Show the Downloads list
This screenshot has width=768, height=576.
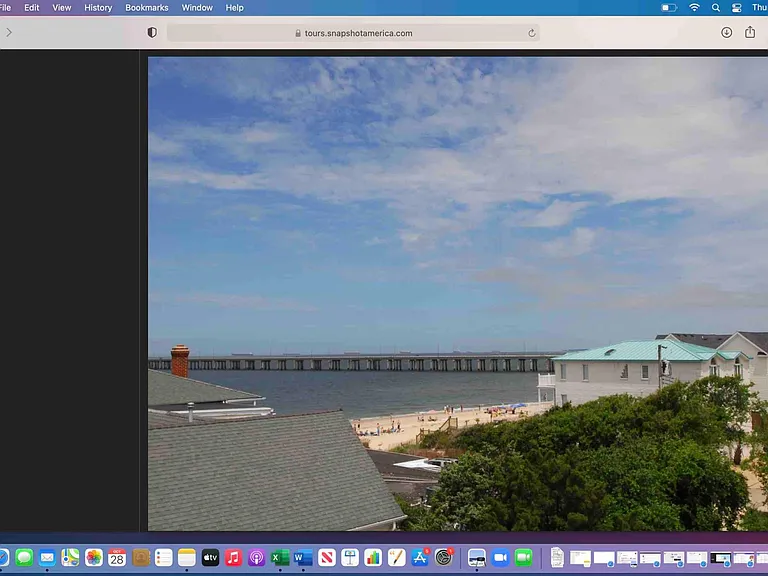(726, 32)
